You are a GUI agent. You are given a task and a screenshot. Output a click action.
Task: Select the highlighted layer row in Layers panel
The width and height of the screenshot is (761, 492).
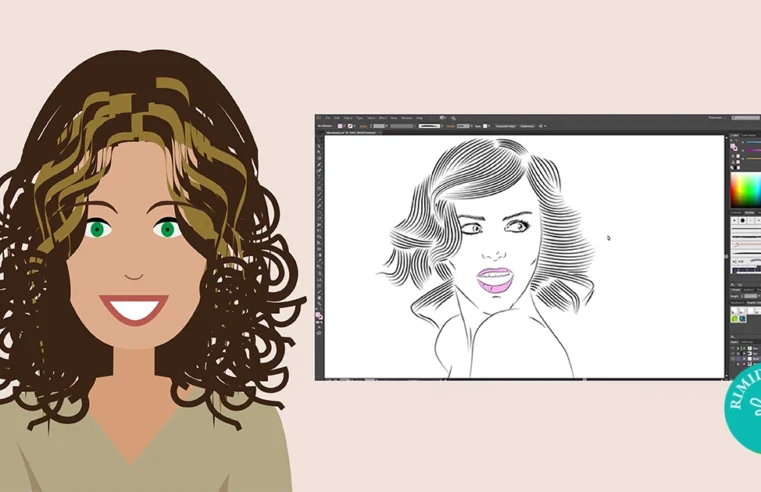pyautogui.click(x=745, y=359)
